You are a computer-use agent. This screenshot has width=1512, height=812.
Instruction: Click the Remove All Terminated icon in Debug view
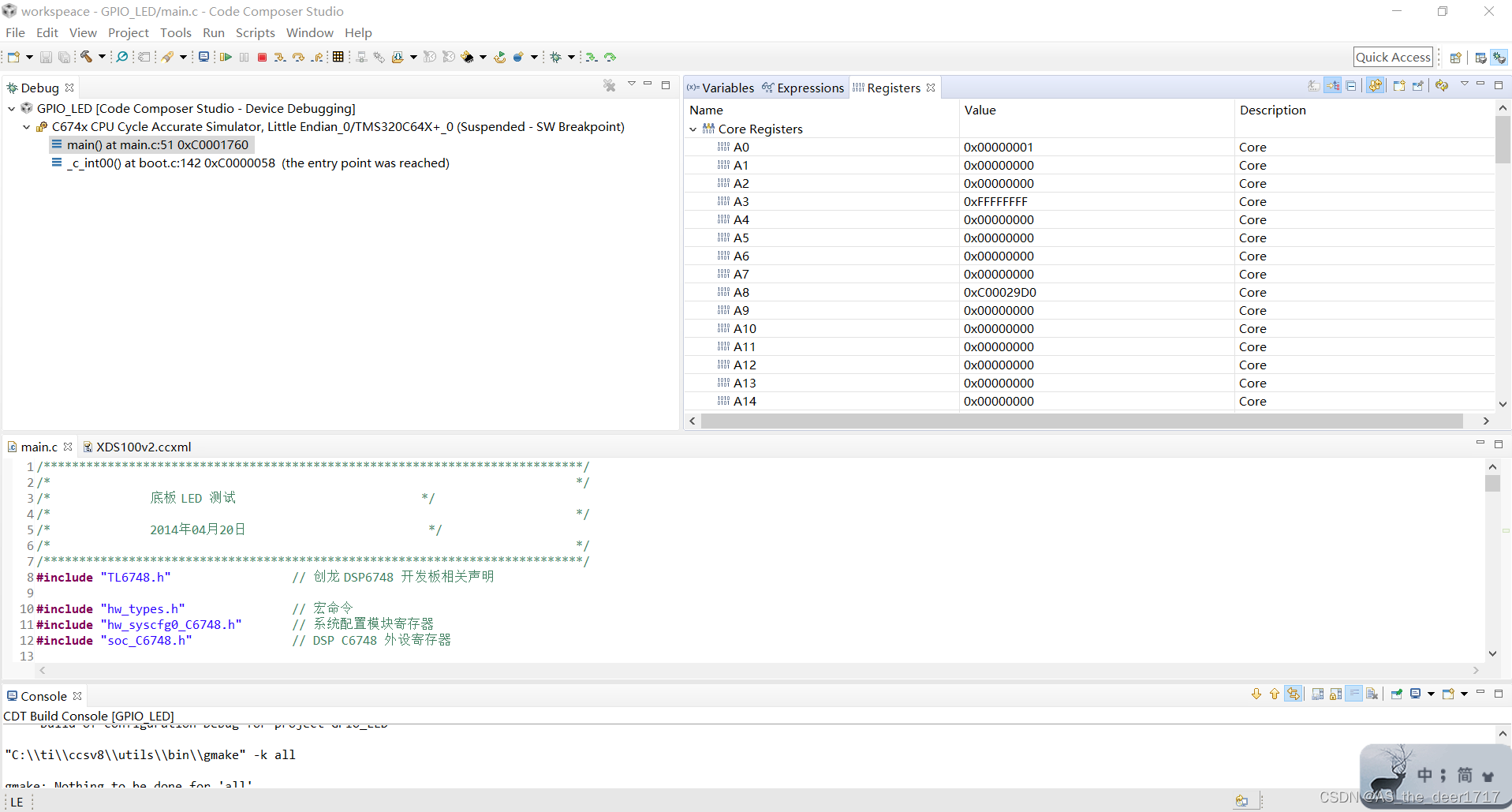pyautogui.click(x=610, y=85)
